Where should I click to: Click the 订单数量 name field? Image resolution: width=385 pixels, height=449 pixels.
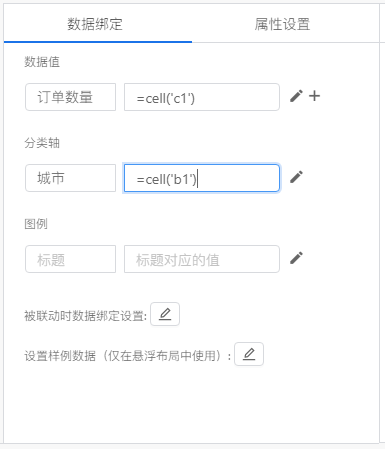70,97
